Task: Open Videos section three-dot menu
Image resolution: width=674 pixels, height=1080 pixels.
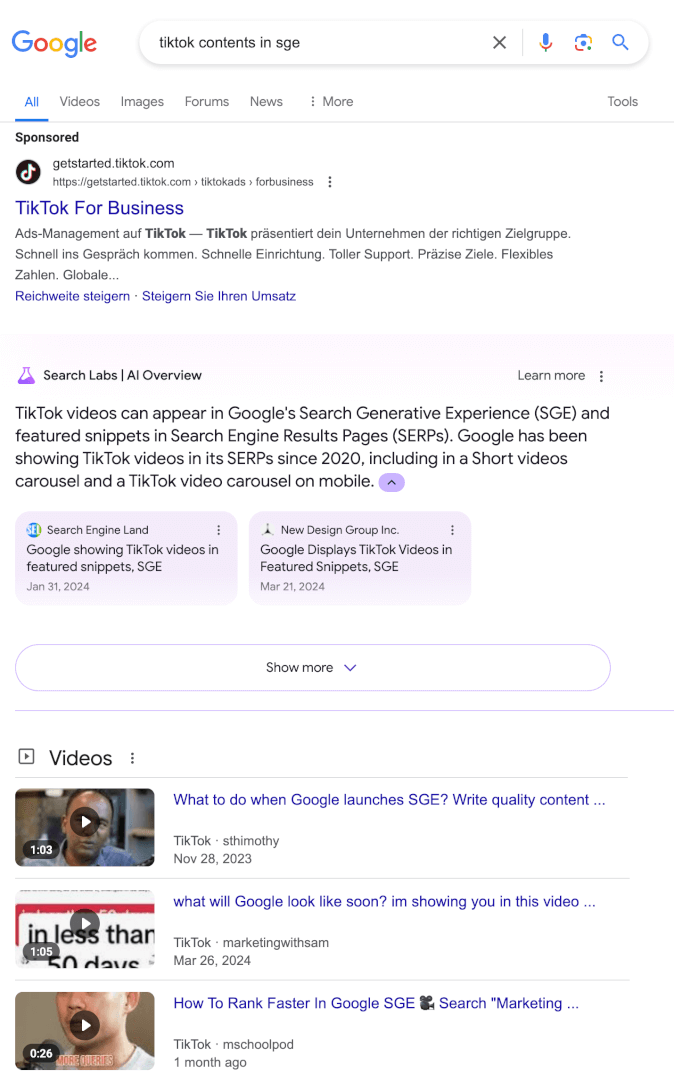Action: 132,758
